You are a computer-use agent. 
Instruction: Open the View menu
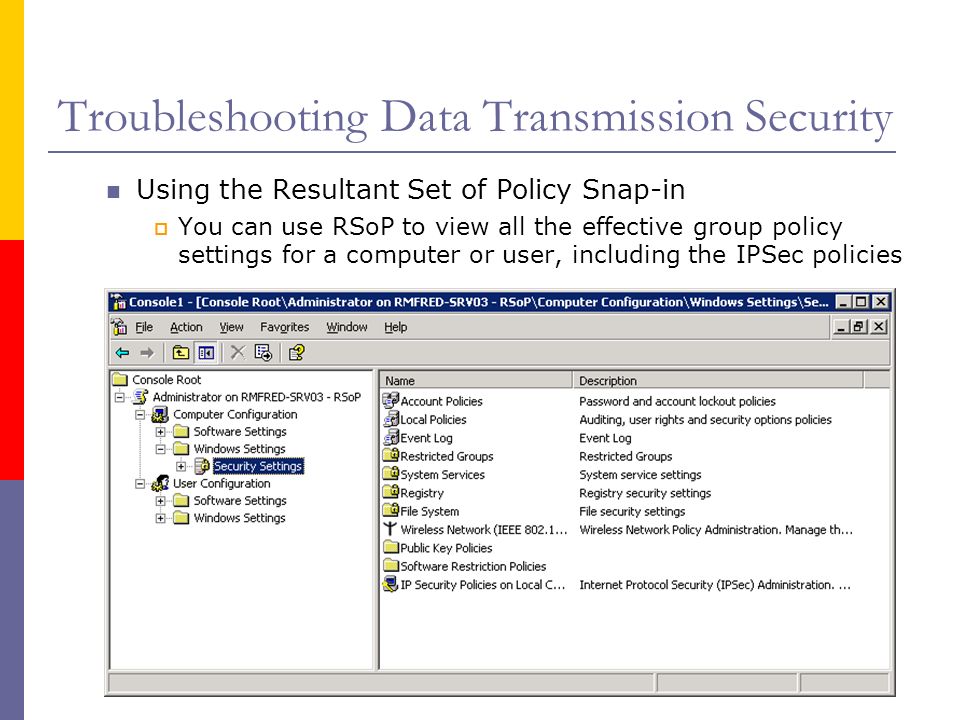coord(231,327)
